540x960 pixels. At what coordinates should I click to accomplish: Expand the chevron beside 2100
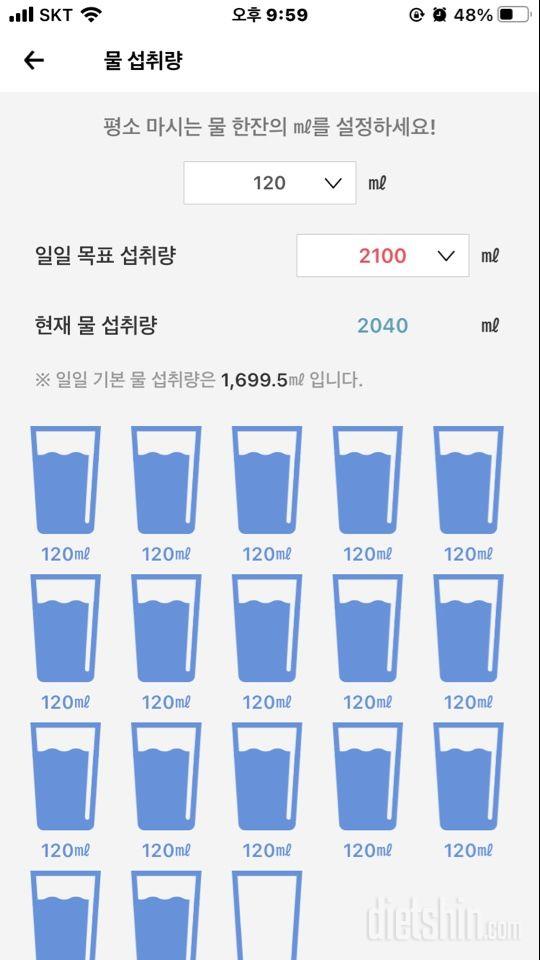446,256
